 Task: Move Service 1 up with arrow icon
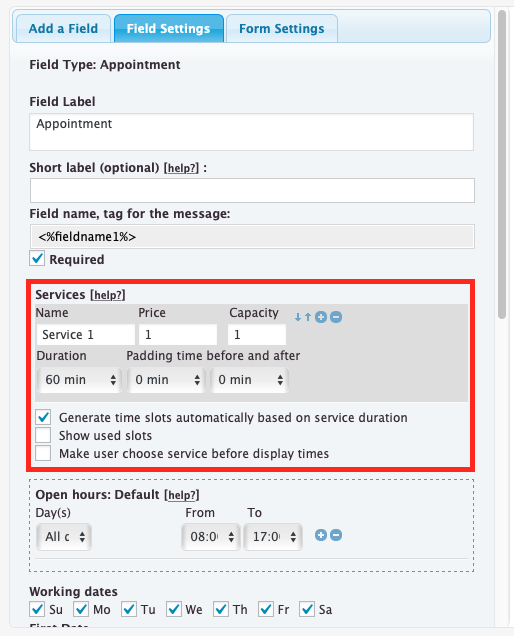[308, 317]
